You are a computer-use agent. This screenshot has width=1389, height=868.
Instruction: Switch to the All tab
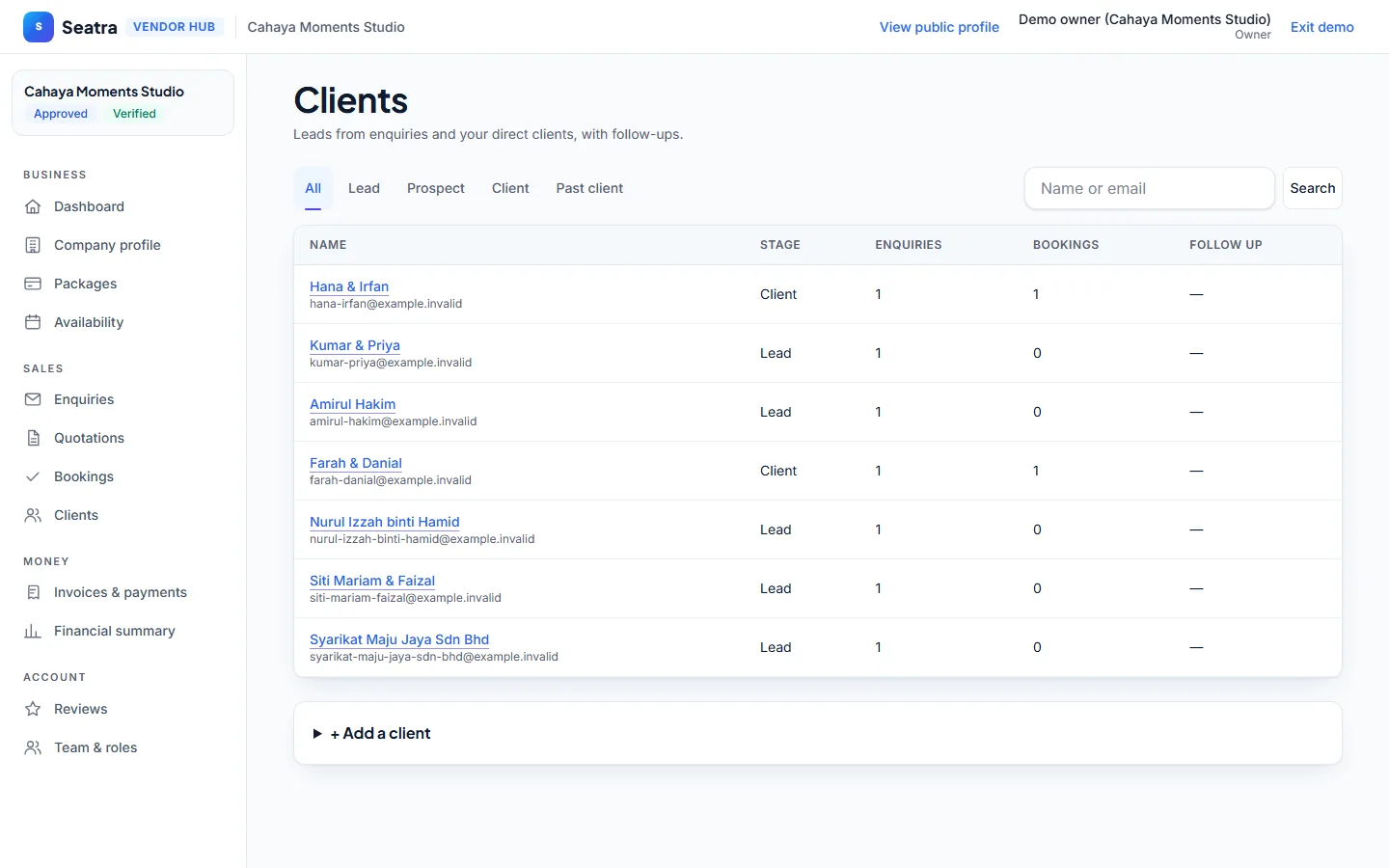click(x=313, y=188)
